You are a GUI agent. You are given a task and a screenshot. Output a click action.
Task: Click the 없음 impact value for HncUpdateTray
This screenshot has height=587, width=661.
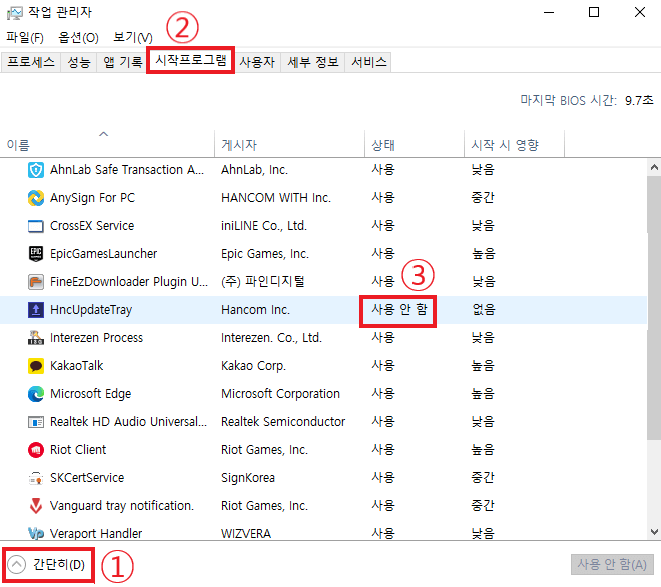[484, 310]
